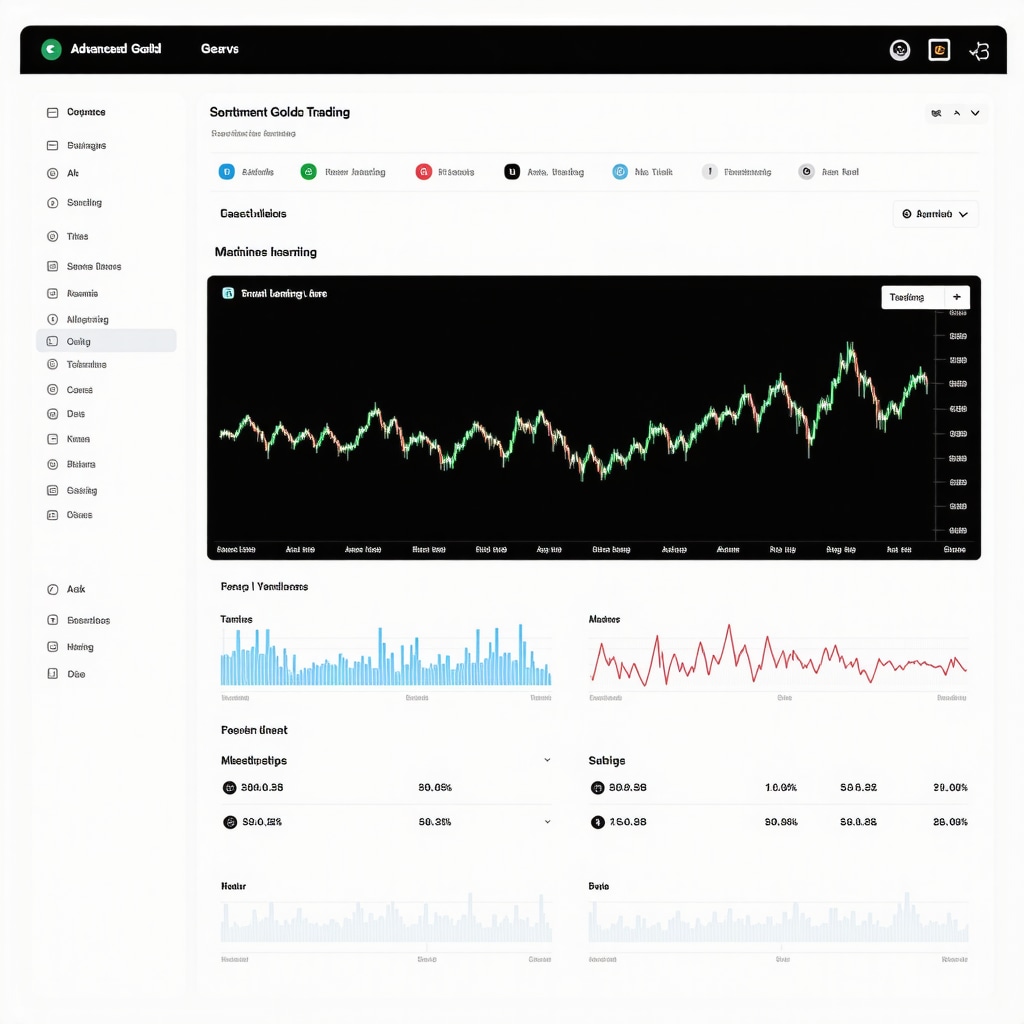Click the 28.08% value in the 160.98 row
The image size is (1024, 1024).
pos(950,822)
